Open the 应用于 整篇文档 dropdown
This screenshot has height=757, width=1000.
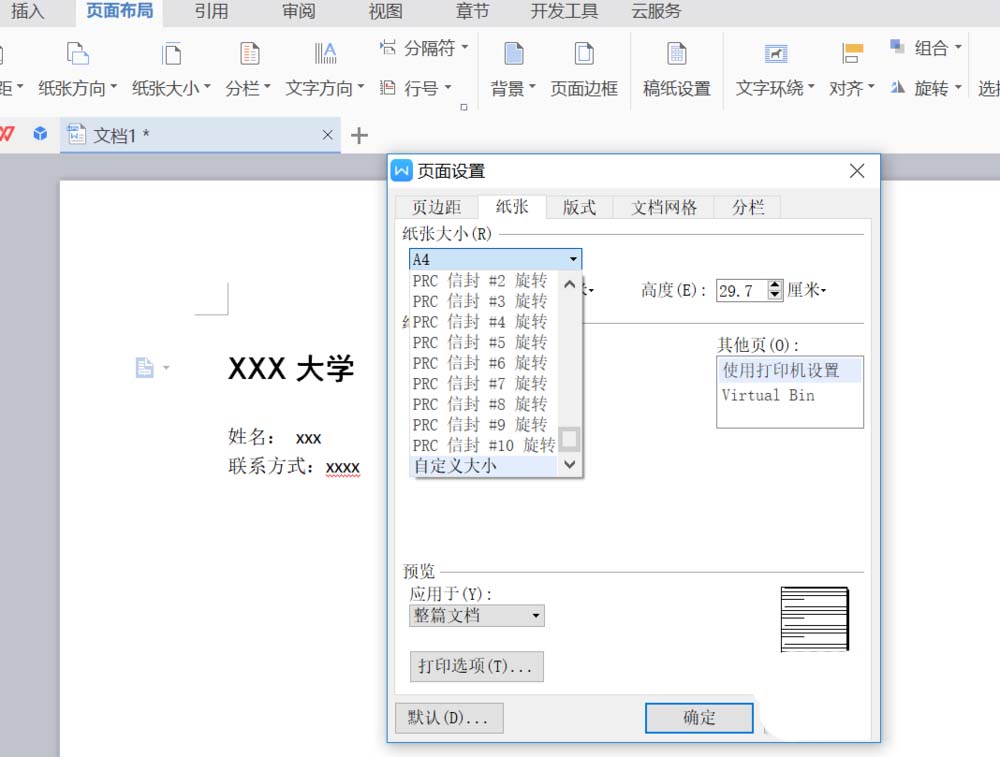pos(476,615)
